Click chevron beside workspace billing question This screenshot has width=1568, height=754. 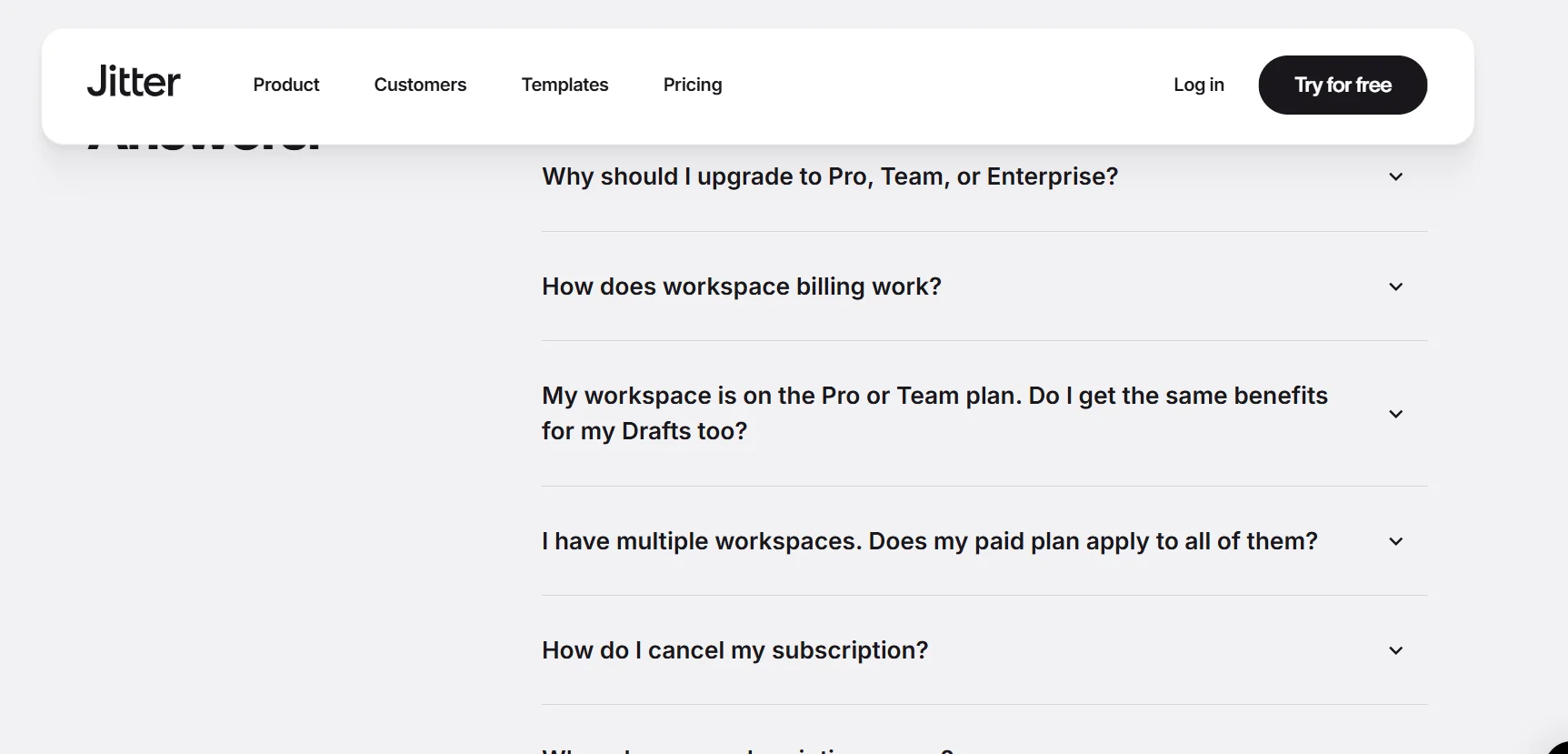[1395, 287]
